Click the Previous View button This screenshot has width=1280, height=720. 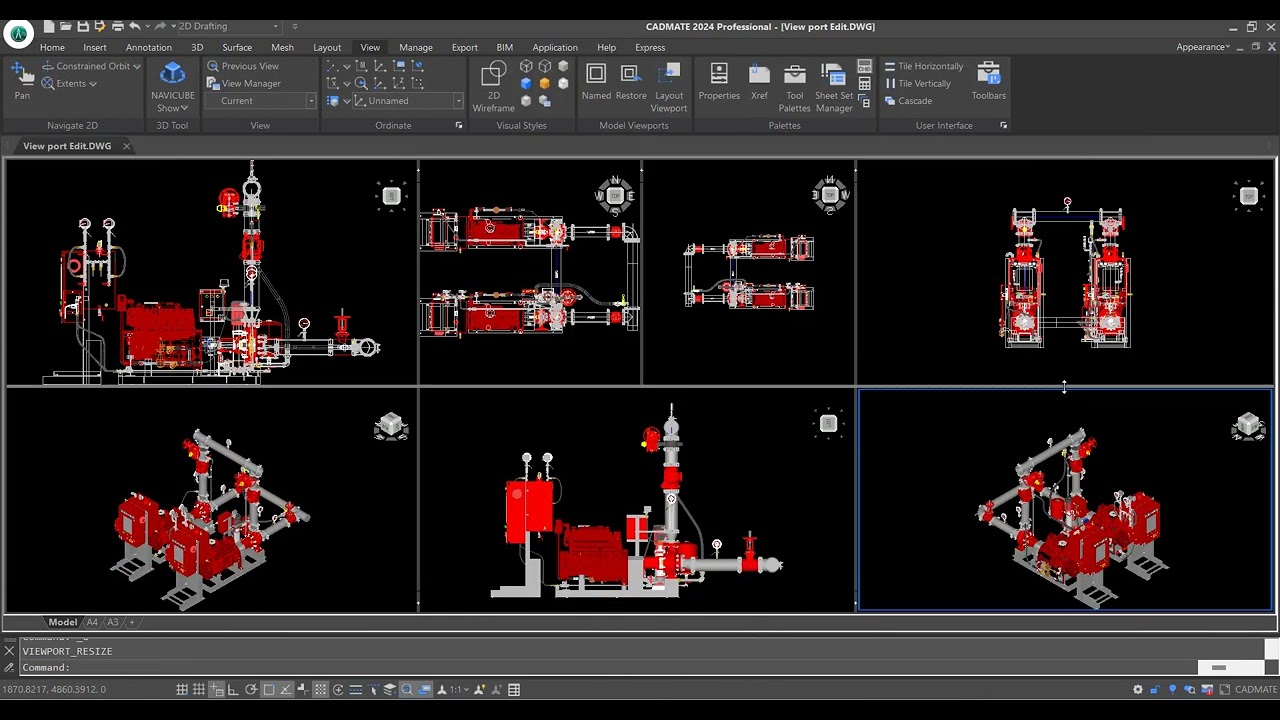click(249, 66)
